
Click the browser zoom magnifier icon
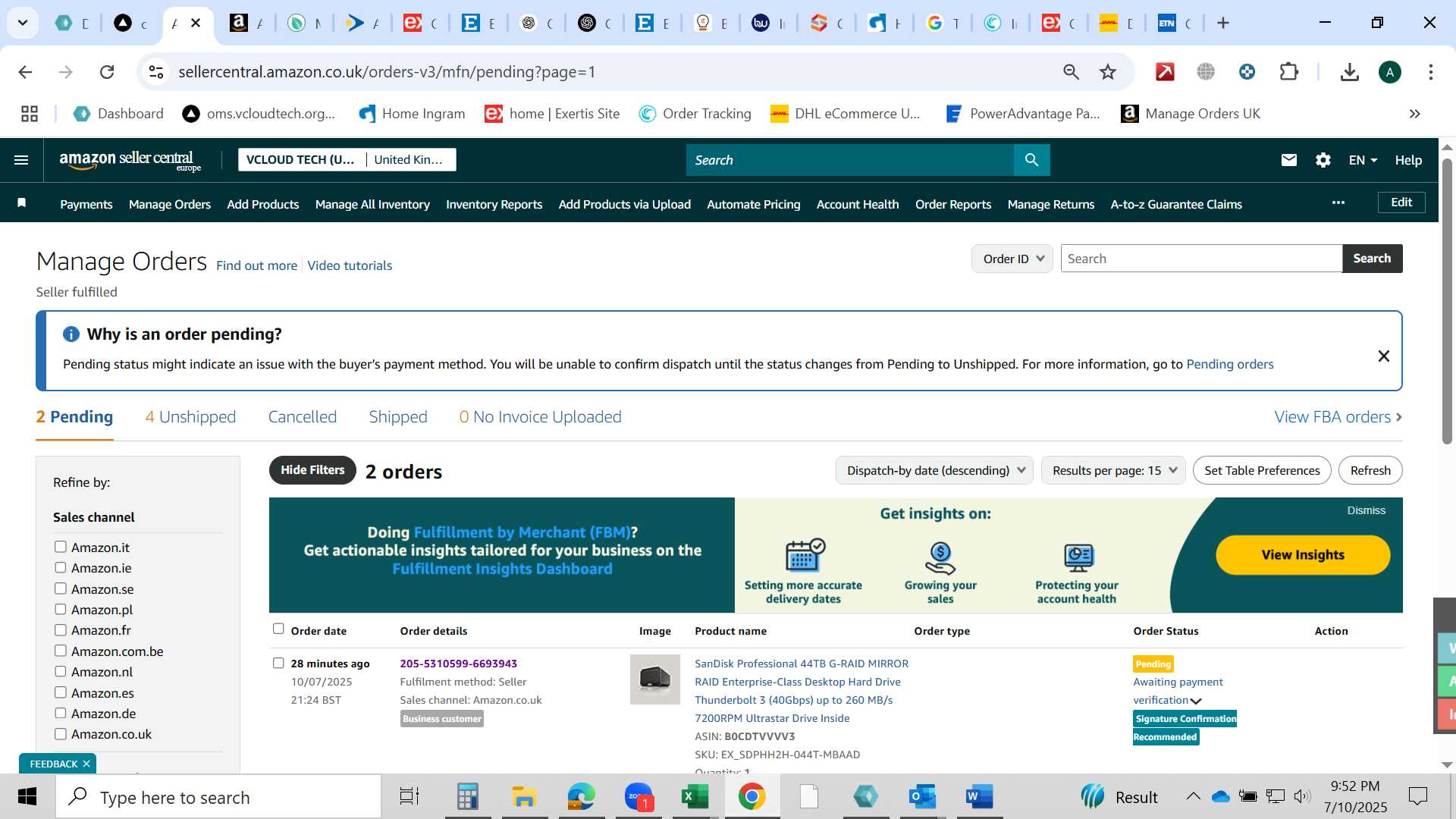tap(1071, 72)
